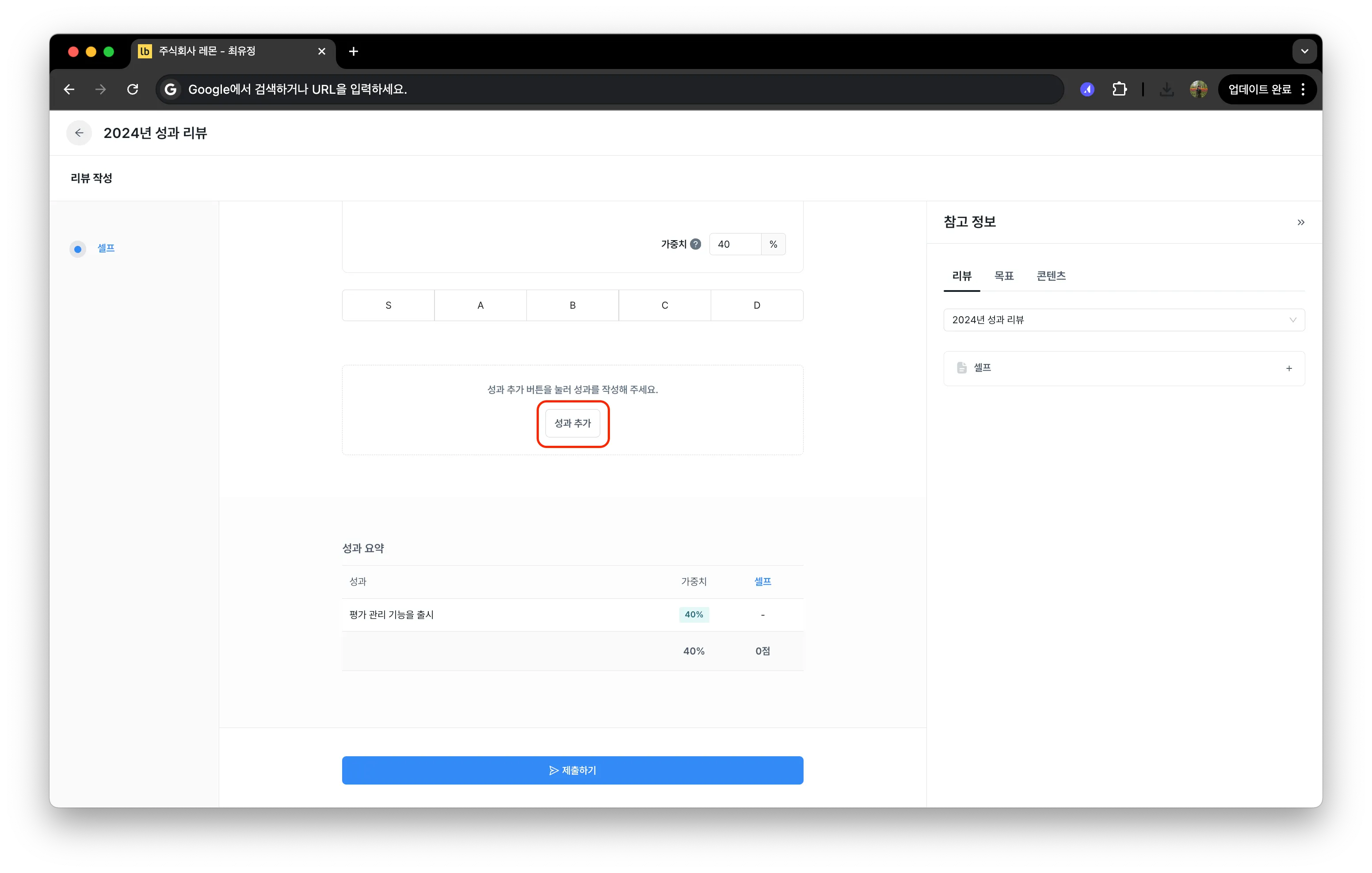Screen dimensions: 1372x873
Task: Open the browser extensions puzzle icon
Action: [1119, 89]
